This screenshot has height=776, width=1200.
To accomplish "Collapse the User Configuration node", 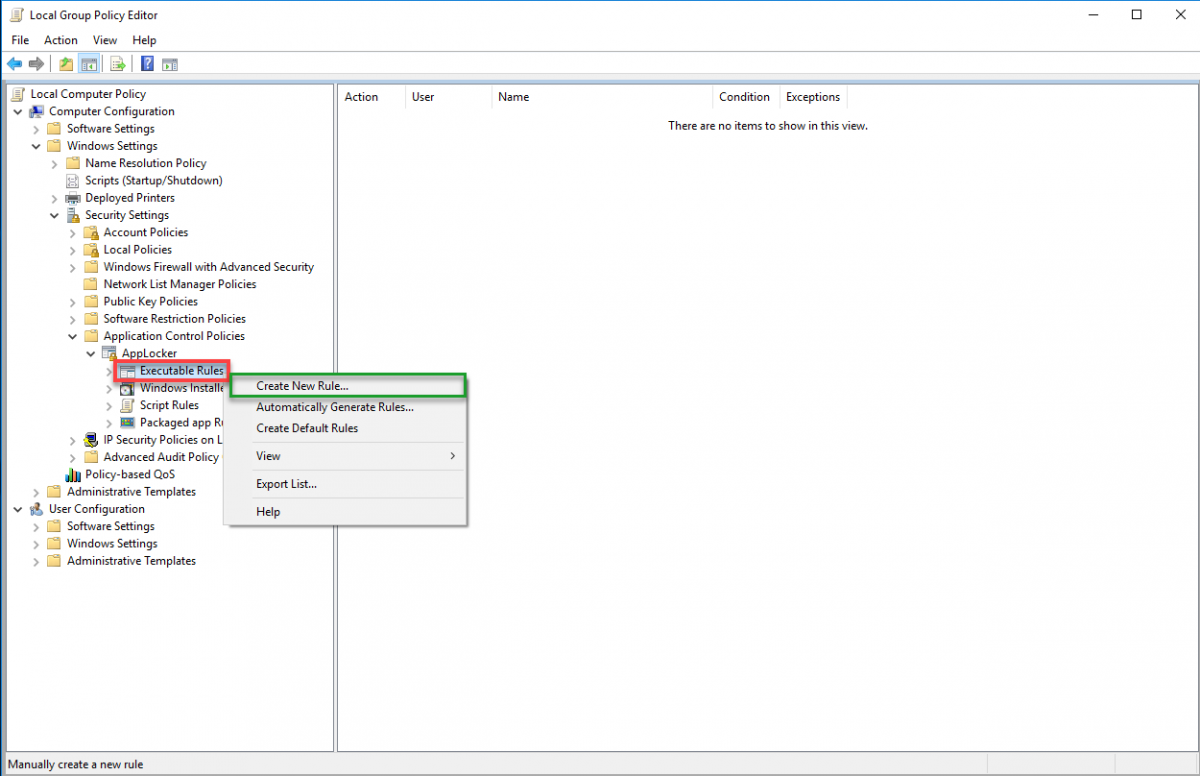I will pos(18,509).
